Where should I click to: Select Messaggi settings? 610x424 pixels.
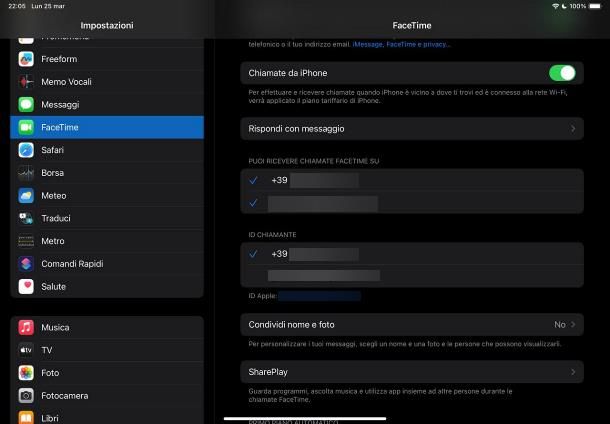pyautogui.click(x=107, y=105)
